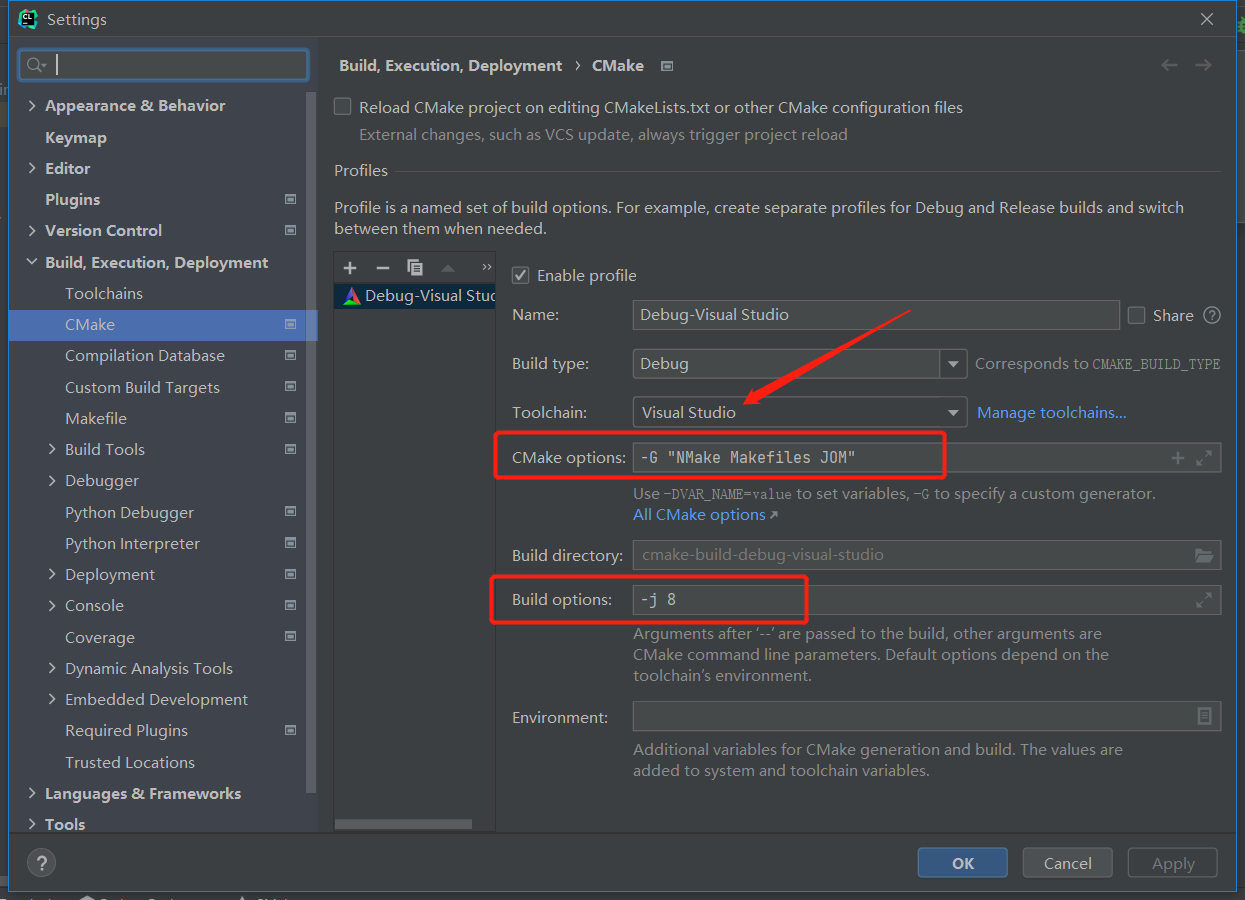The width and height of the screenshot is (1245, 900).
Task: Open Custom Build Targets page
Action: click(x=142, y=387)
